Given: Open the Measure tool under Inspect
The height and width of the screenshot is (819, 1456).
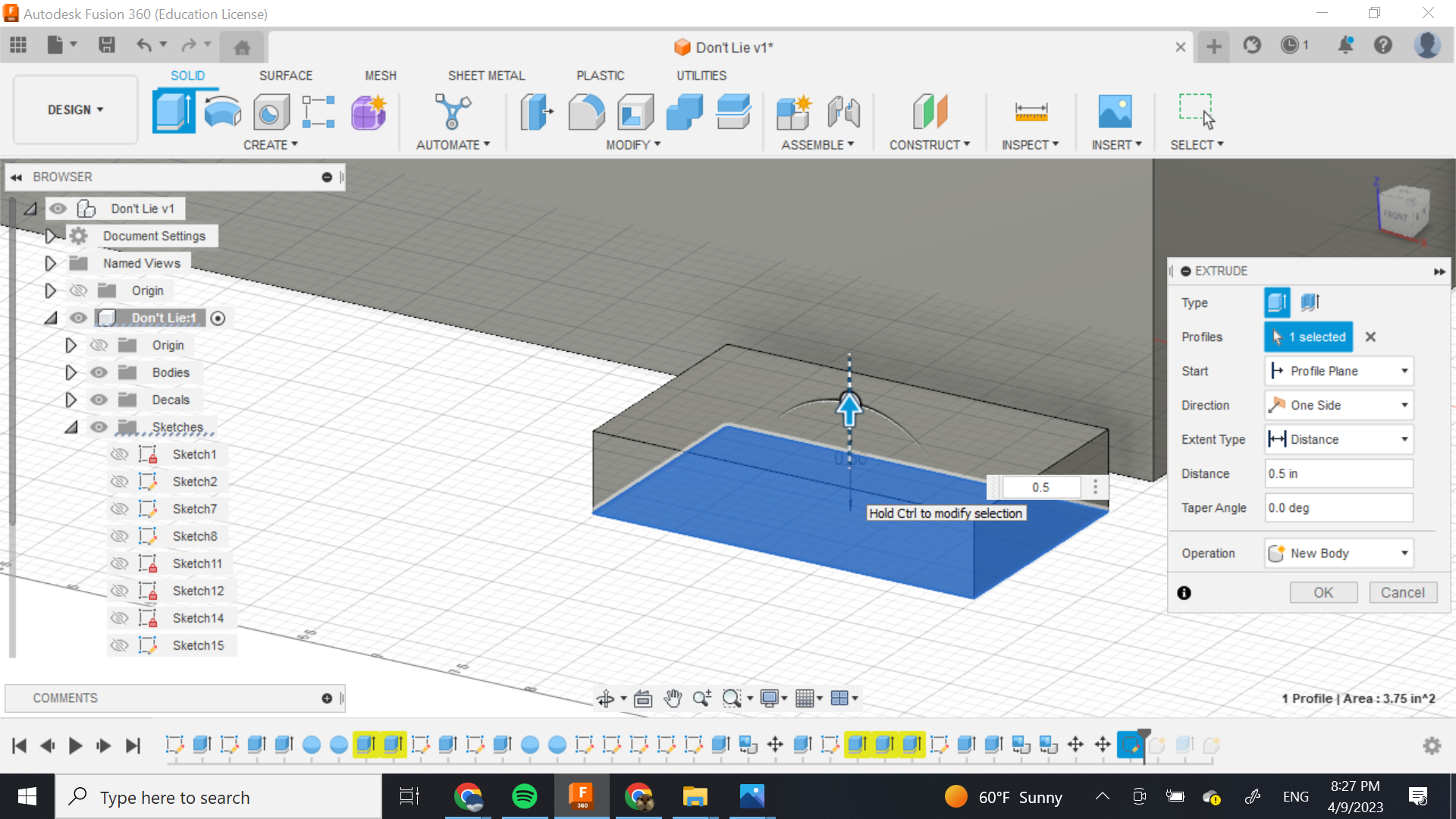Looking at the screenshot, I should pyautogui.click(x=1031, y=111).
